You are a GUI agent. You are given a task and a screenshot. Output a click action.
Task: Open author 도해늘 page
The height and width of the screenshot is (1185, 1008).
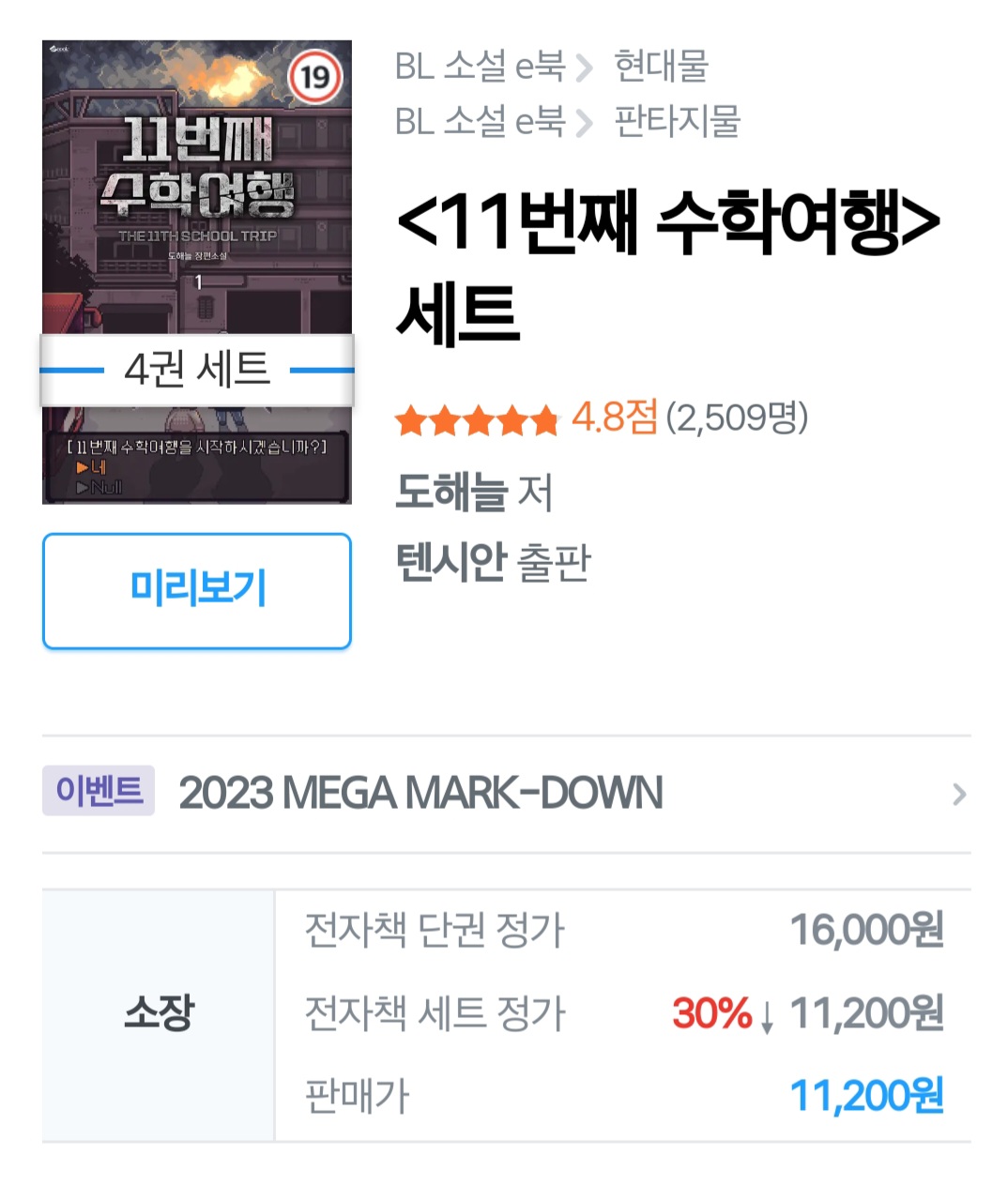tap(451, 491)
